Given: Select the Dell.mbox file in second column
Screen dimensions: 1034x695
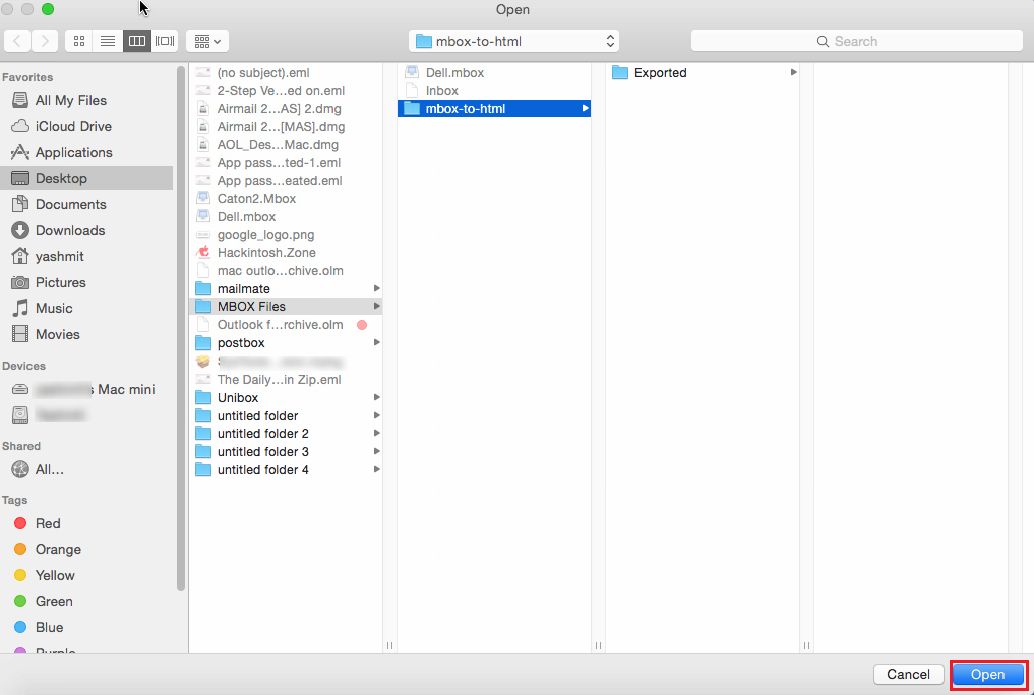Looking at the screenshot, I should pyautogui.click(x=455, y=73).
